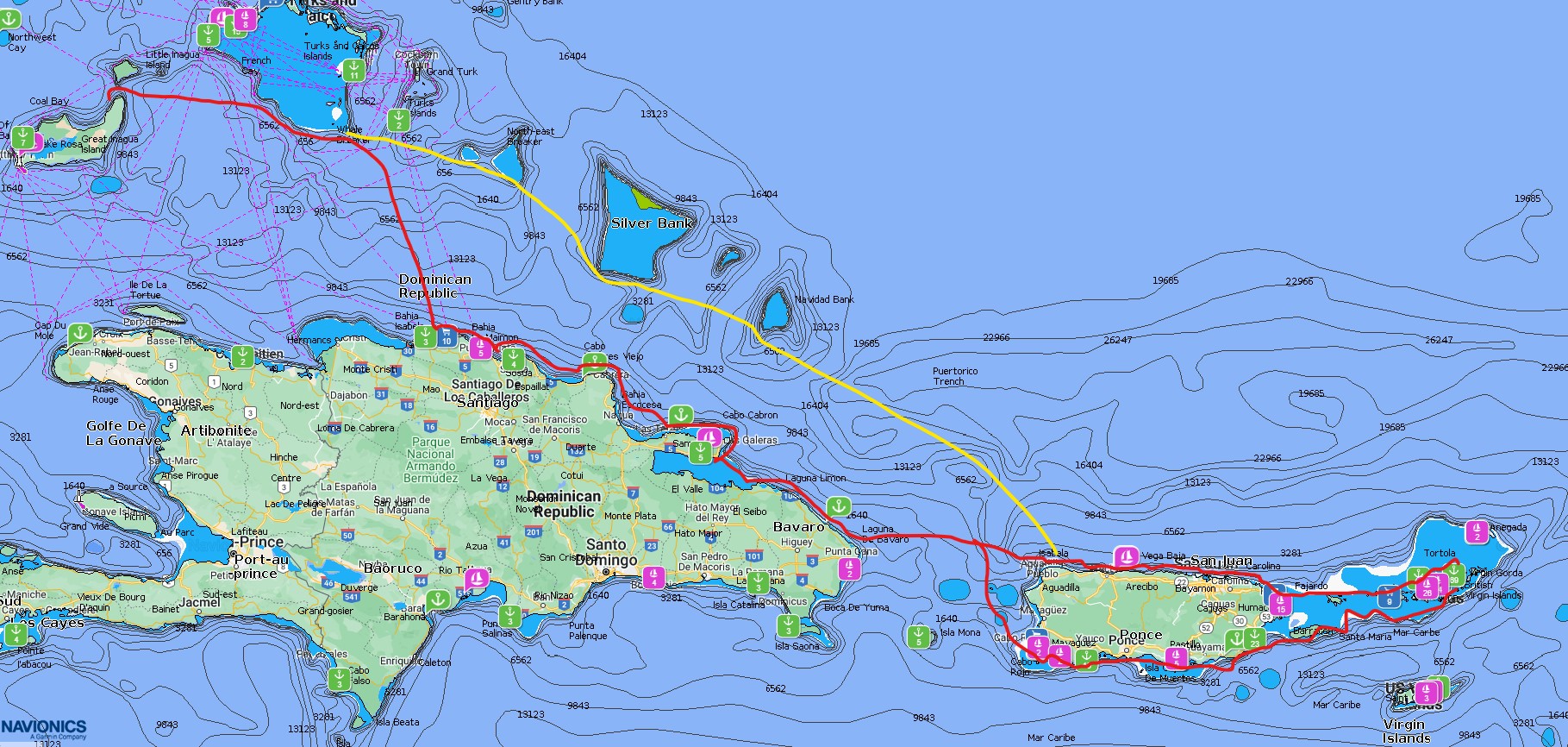Open pink marina marker 2 at Punta Cana

(x=849, y=568)
